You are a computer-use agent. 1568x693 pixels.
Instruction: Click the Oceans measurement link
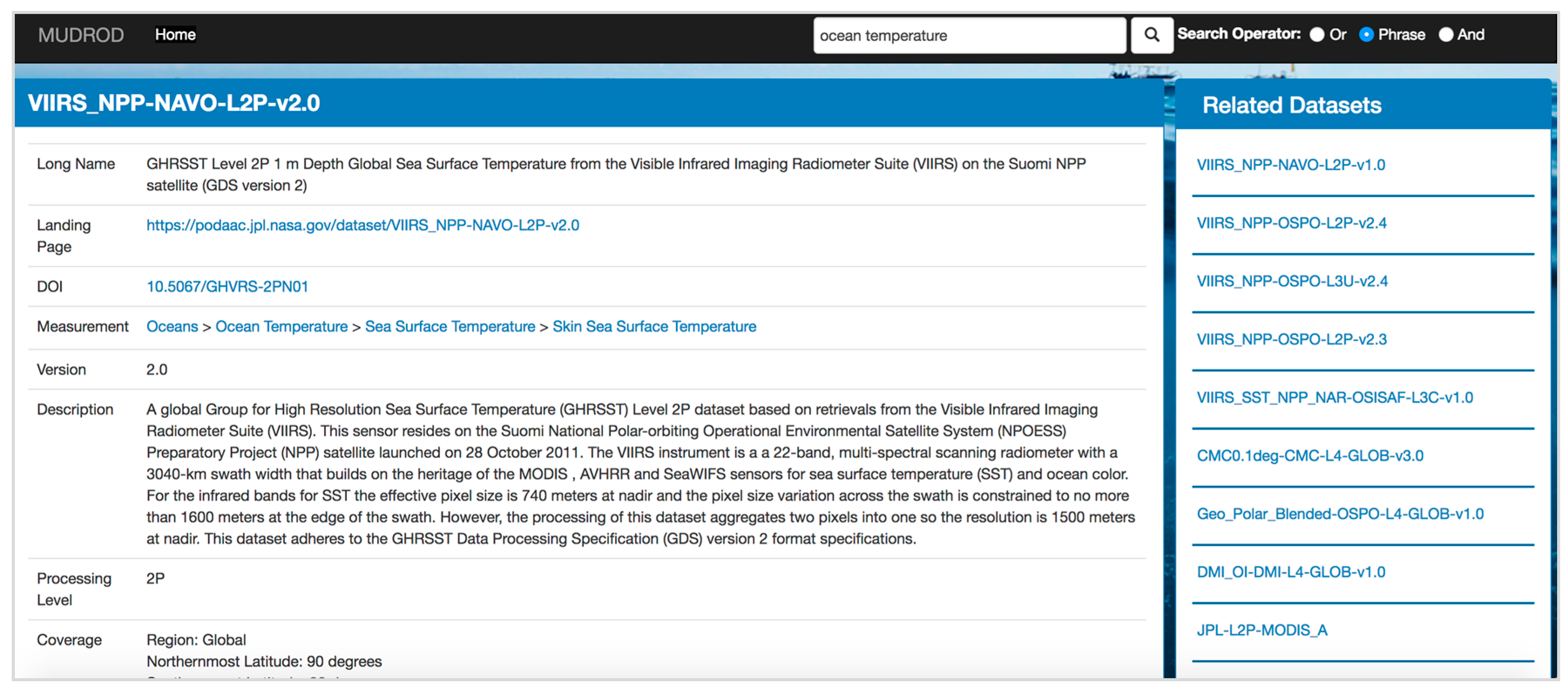[172, 327]
